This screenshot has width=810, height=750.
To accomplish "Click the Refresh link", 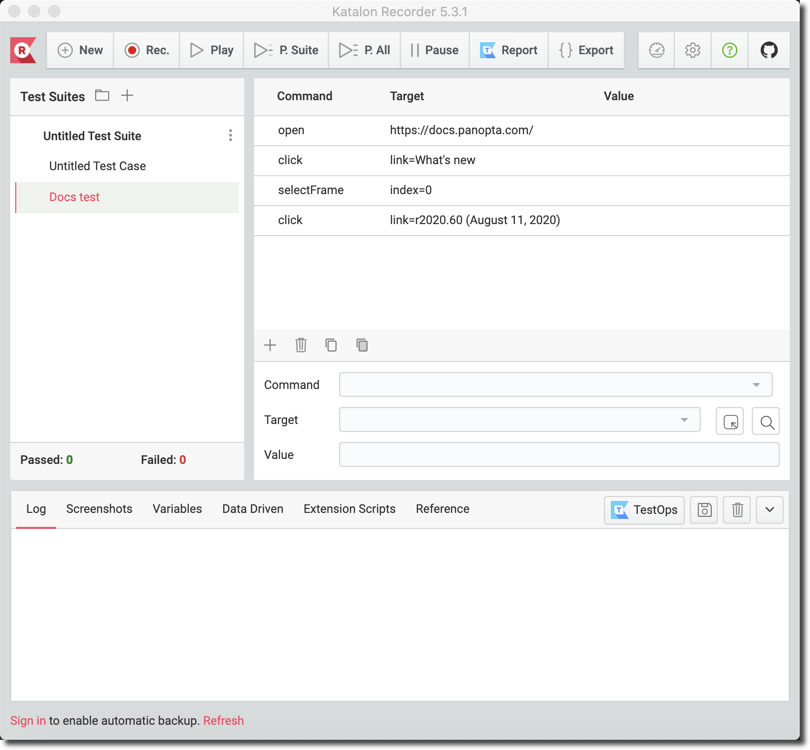I will pos(223,721).
